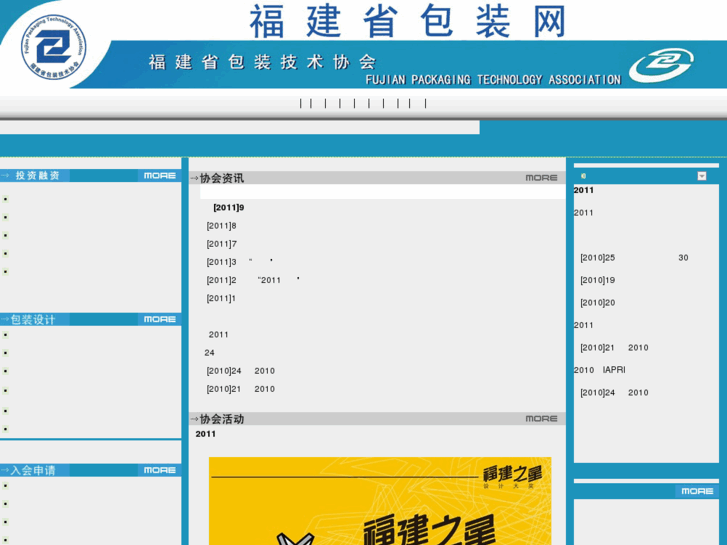Open the [2011]1 news entry
Screen dimensions: 727x545
[221, 298]
